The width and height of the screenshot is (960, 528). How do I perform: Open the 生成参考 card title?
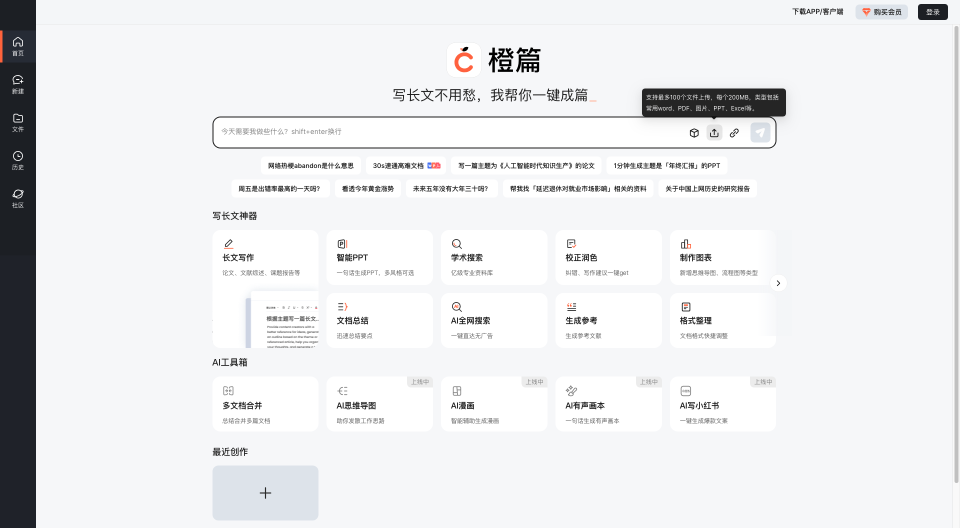tap(582, 320)
